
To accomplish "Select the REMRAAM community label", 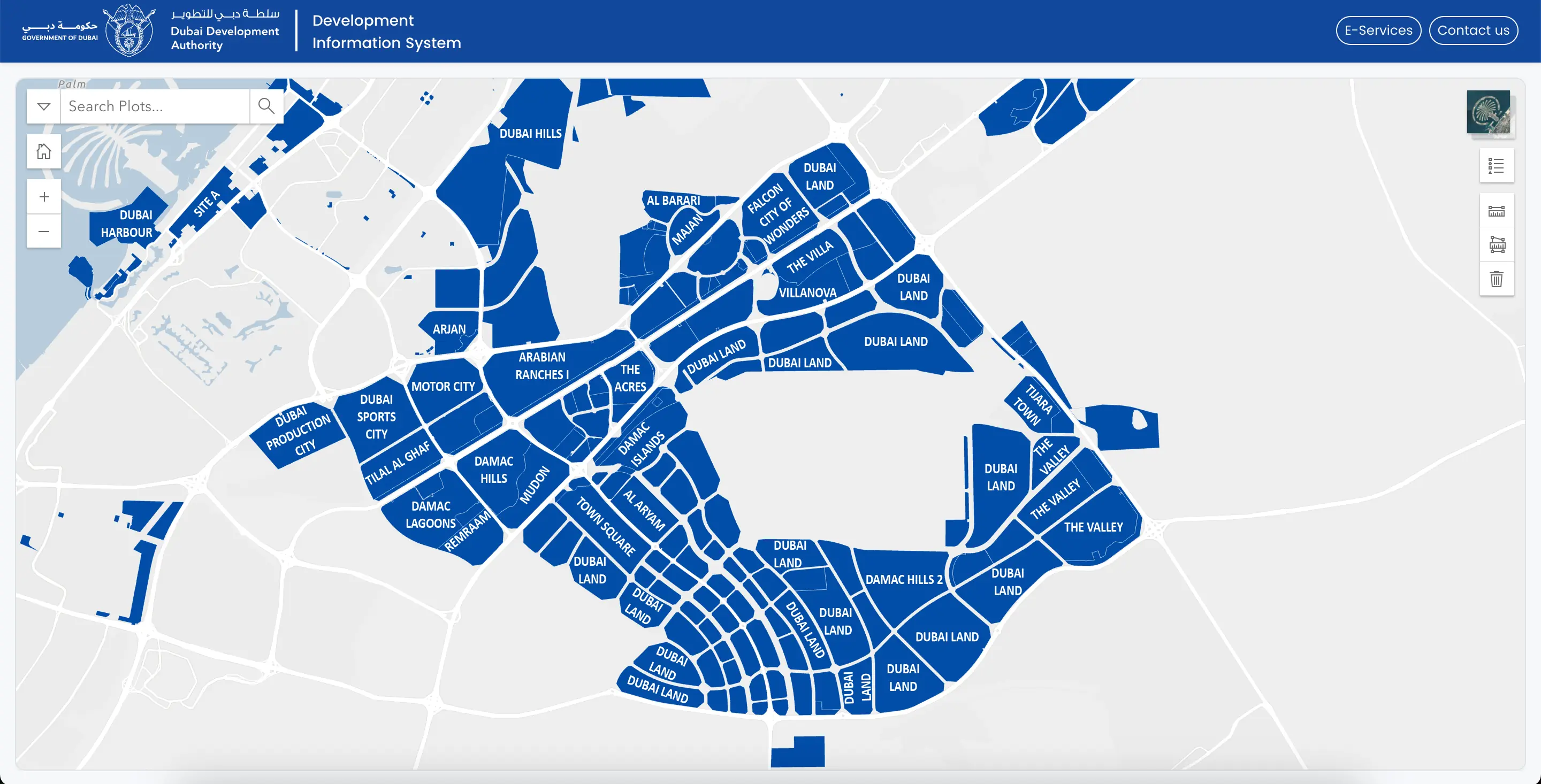I will pyautogui.click(x=467, y=531).
